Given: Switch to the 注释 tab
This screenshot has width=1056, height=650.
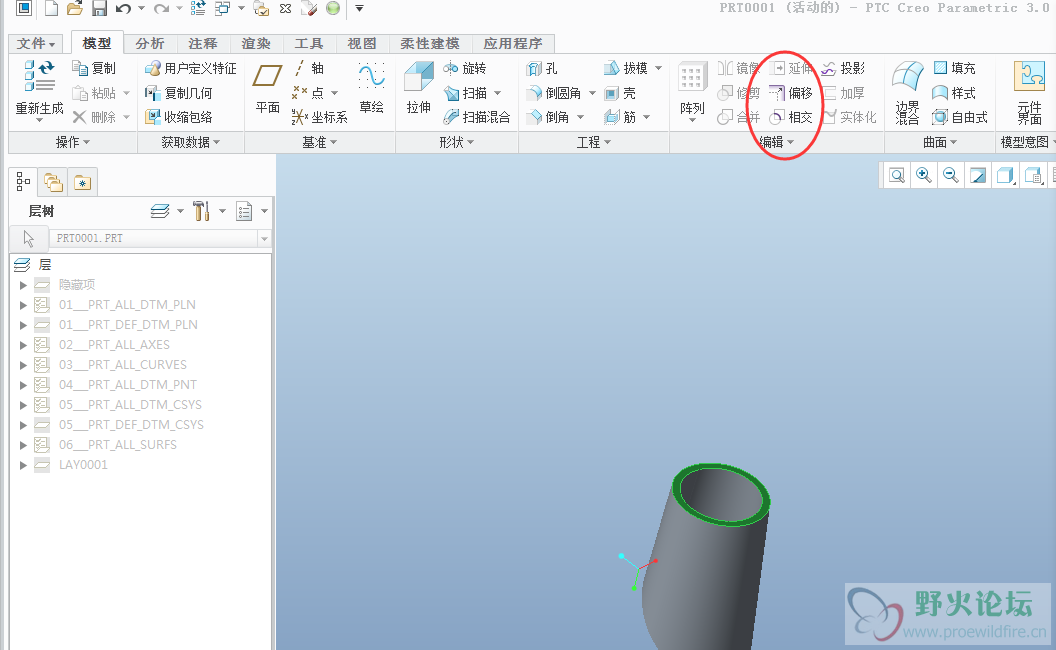Looking at the screenshot, I should point(203,43).
